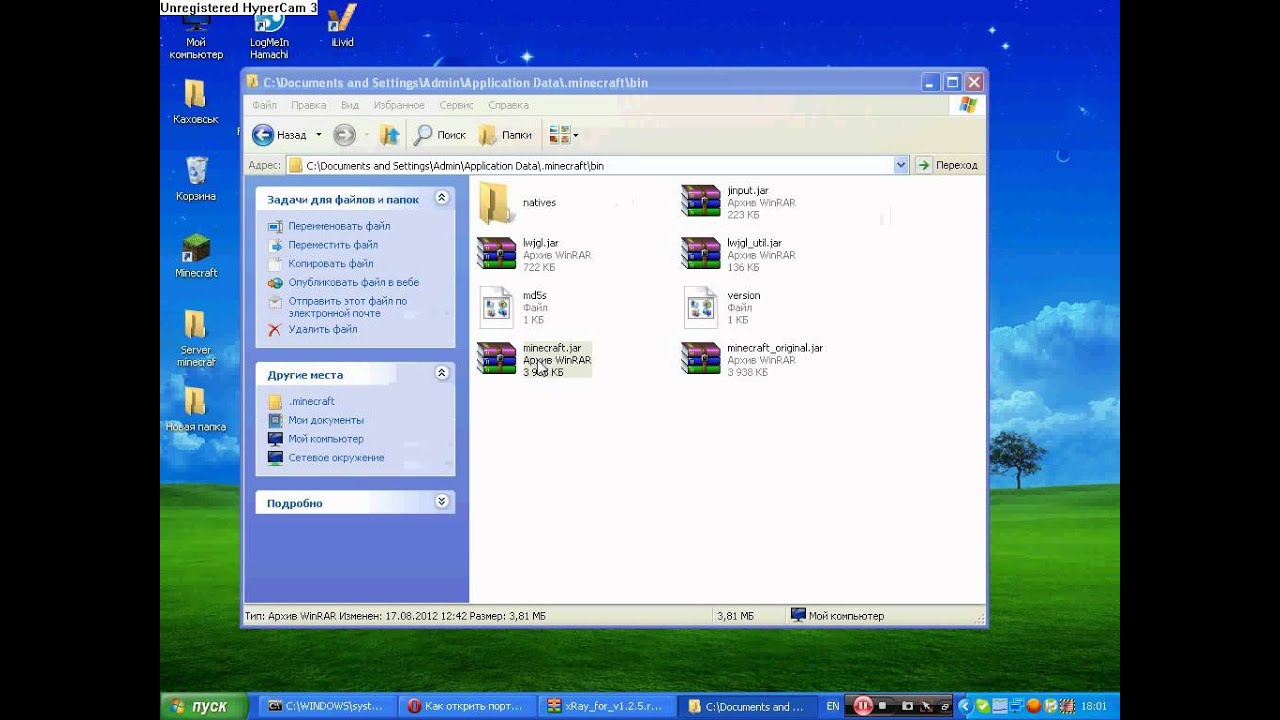Open the Вид menu

coord(350,105)
